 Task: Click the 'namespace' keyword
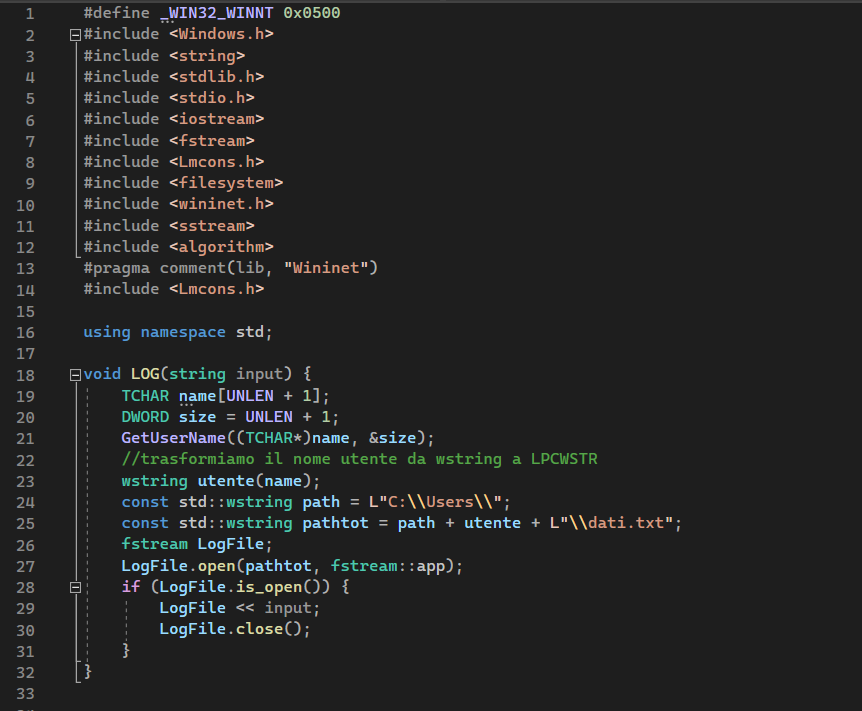pyautogui.click(x=183, y=332)
